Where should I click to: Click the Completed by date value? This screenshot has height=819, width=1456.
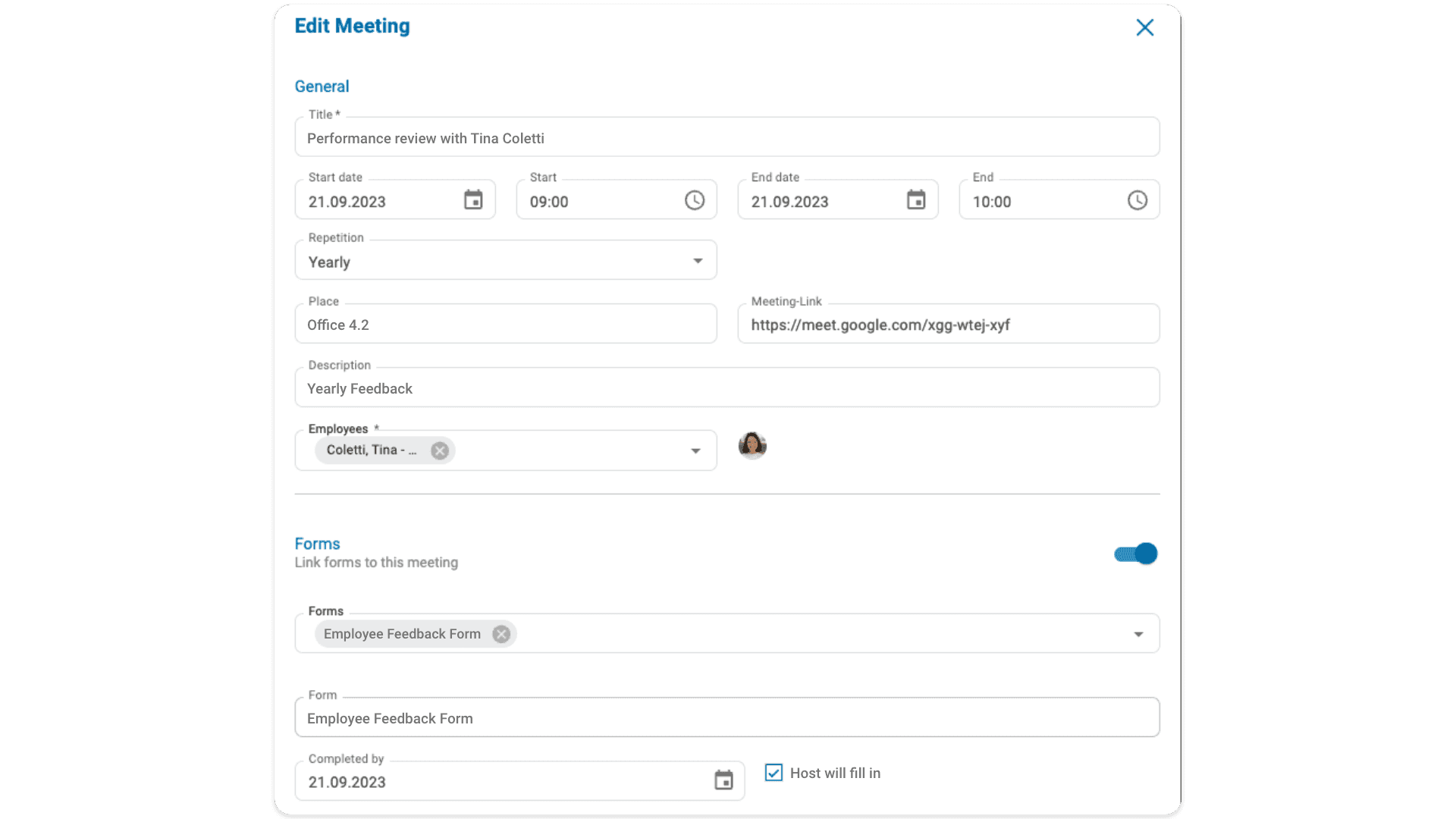(347, 782)
